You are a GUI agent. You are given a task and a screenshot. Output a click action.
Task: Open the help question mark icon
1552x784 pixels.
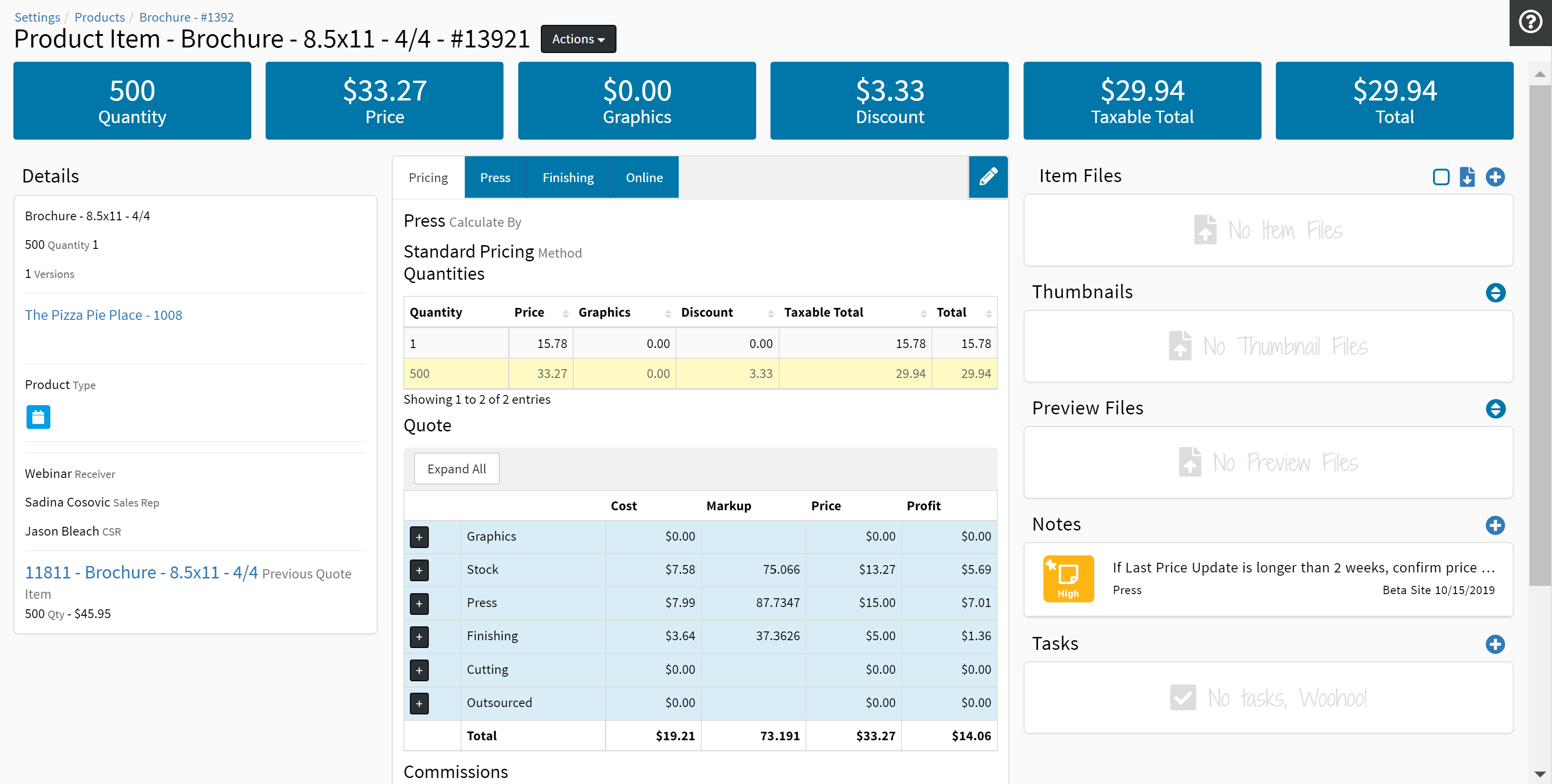(x=1530, y=22)
